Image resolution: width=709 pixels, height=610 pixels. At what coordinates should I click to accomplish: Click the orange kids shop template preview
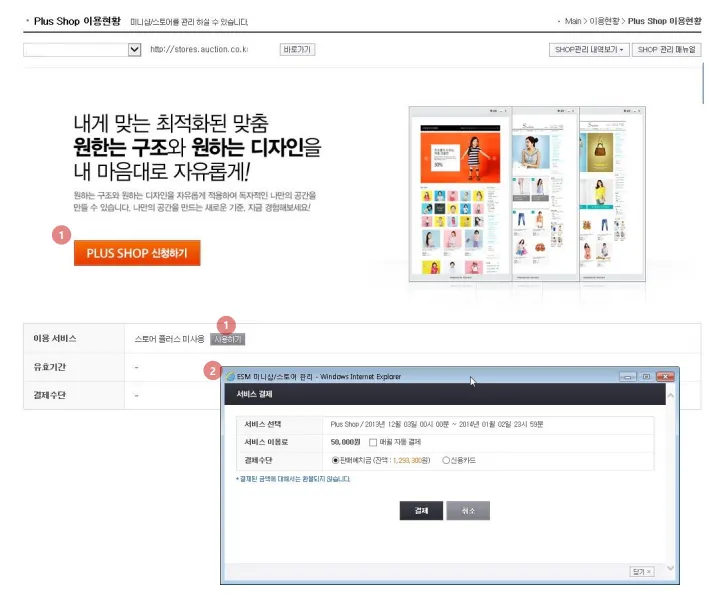point(460,194)
